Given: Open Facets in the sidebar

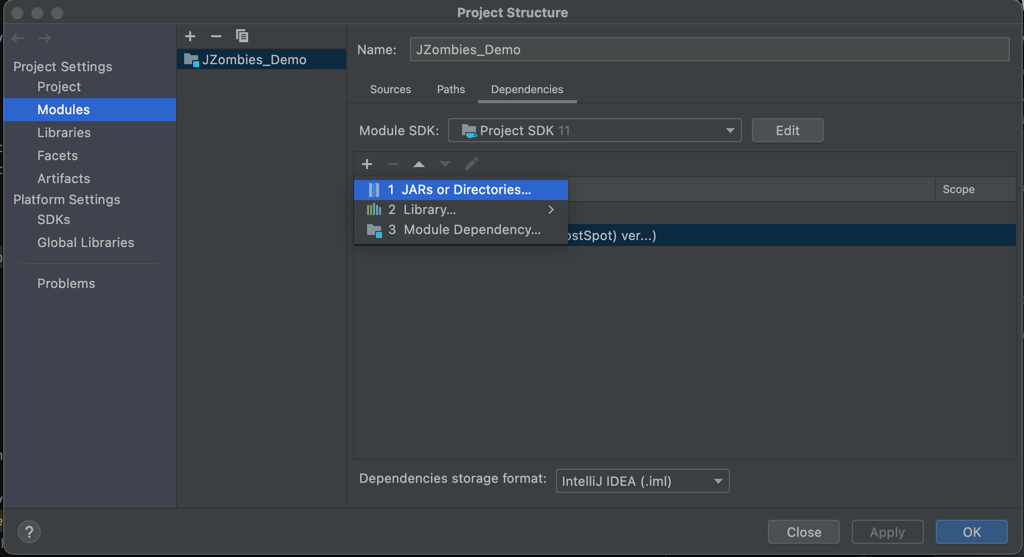Looking at the screenshot, I should 57,155.
